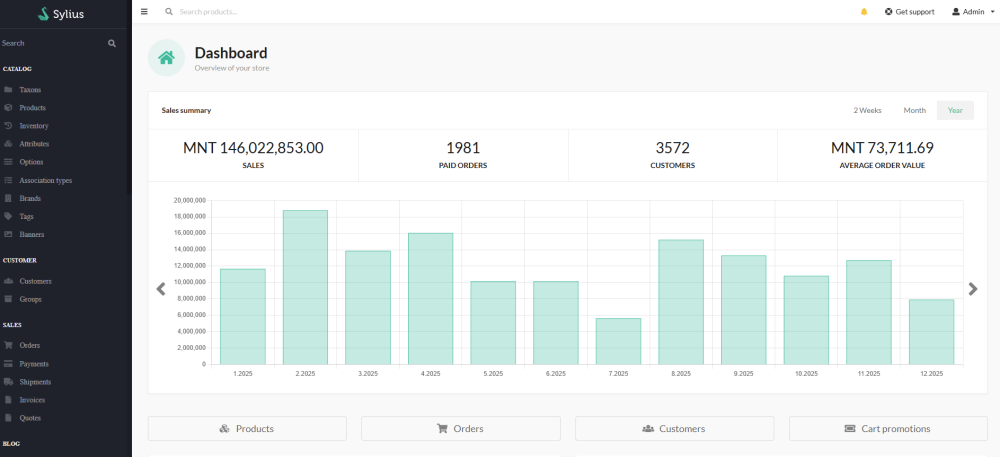
Task: Click the Sylius logo in the sidebar header
Action: [x=61, y=13]
